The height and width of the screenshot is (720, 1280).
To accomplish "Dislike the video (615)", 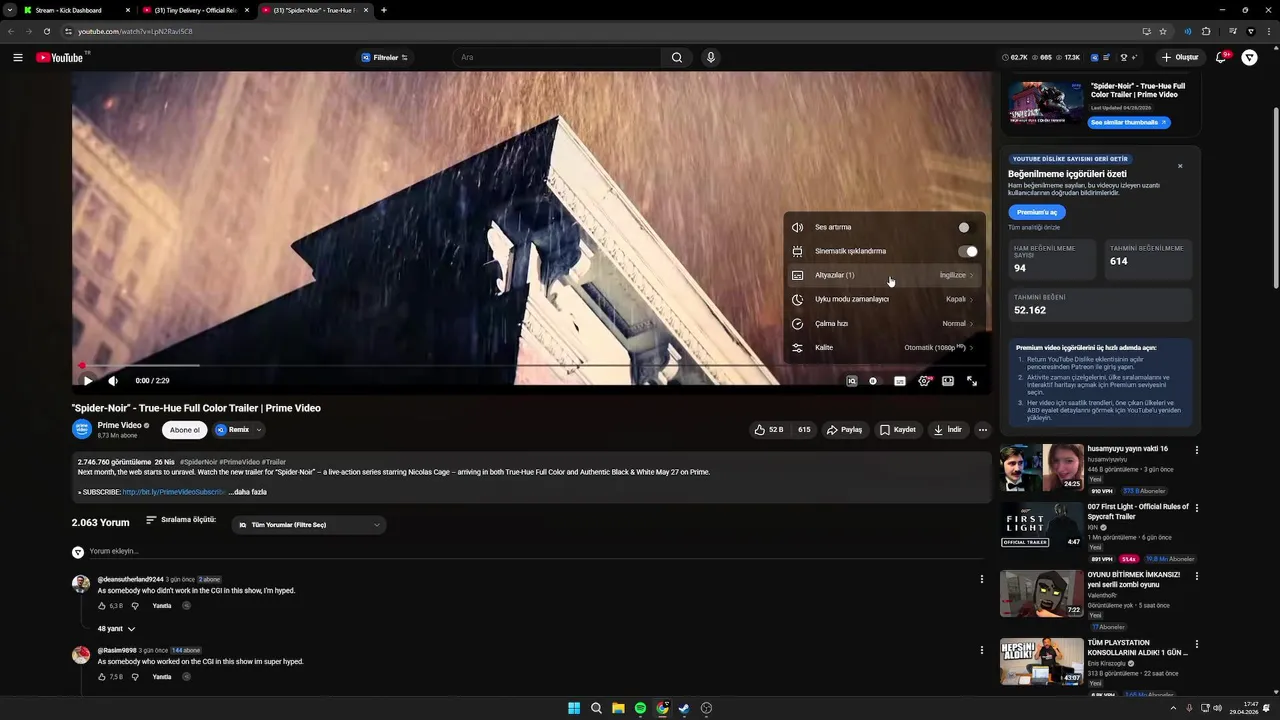I will click(x=804, y=430).
